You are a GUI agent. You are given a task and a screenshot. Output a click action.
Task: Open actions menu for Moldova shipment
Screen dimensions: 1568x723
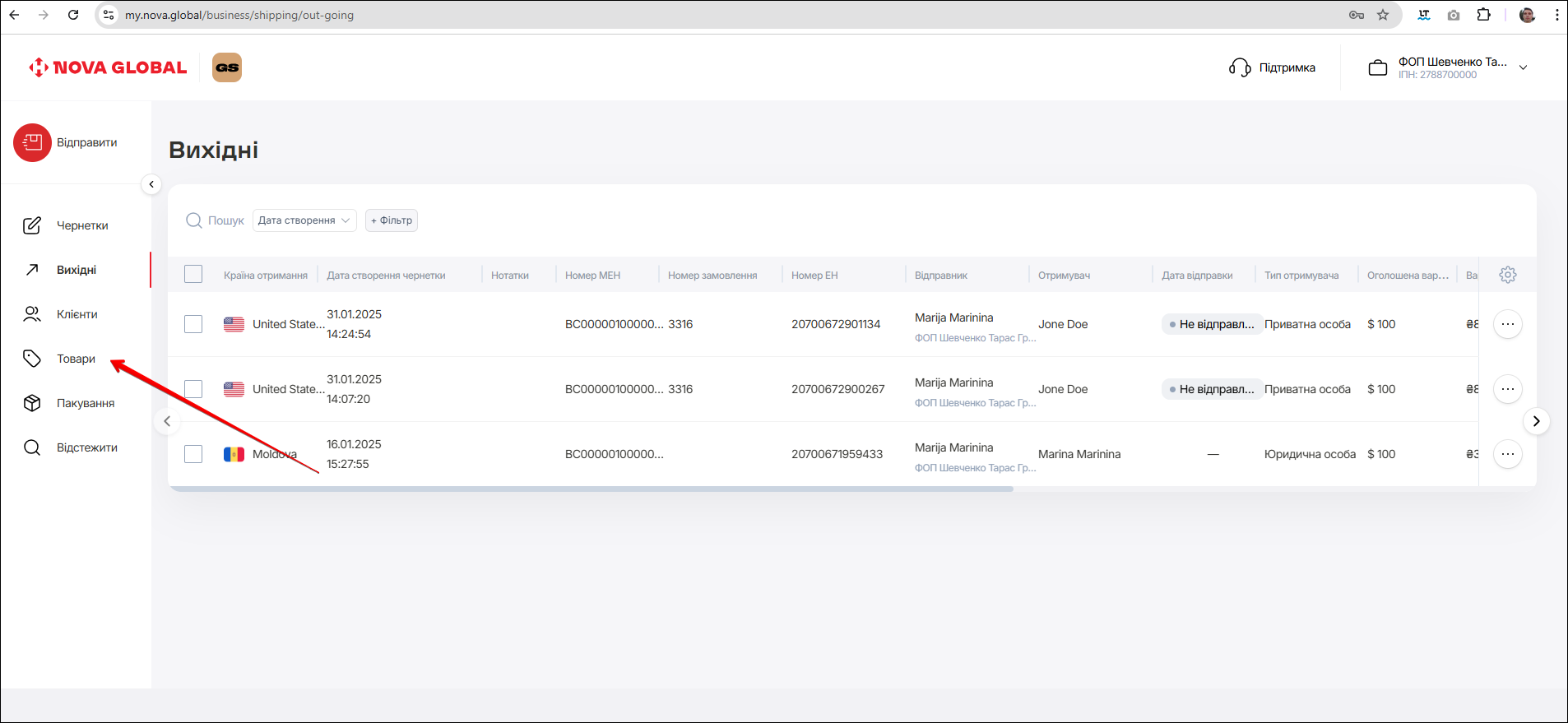(1507, 454)
